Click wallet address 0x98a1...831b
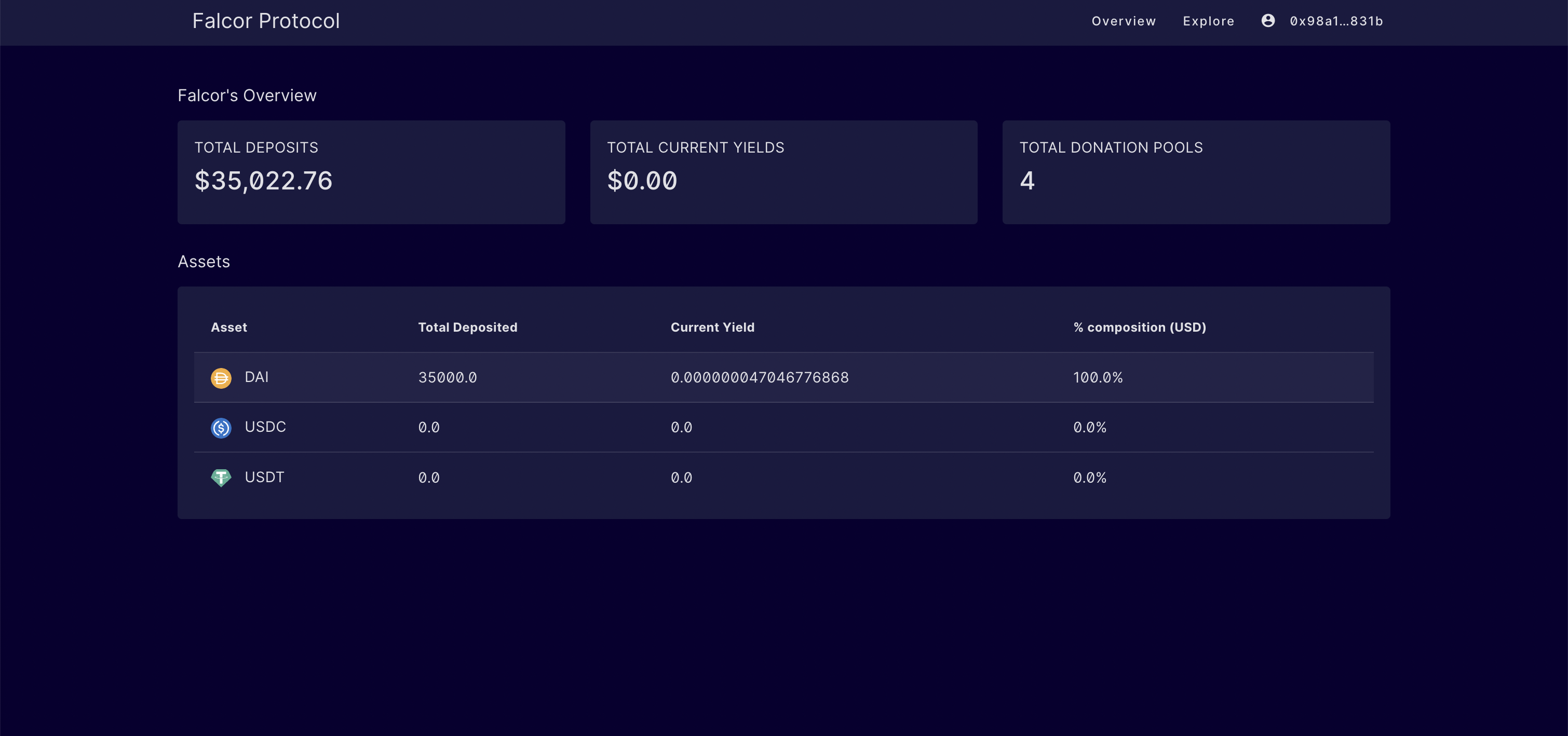1568x736 pixels. pyautogui.click(x=1336, y=21)
